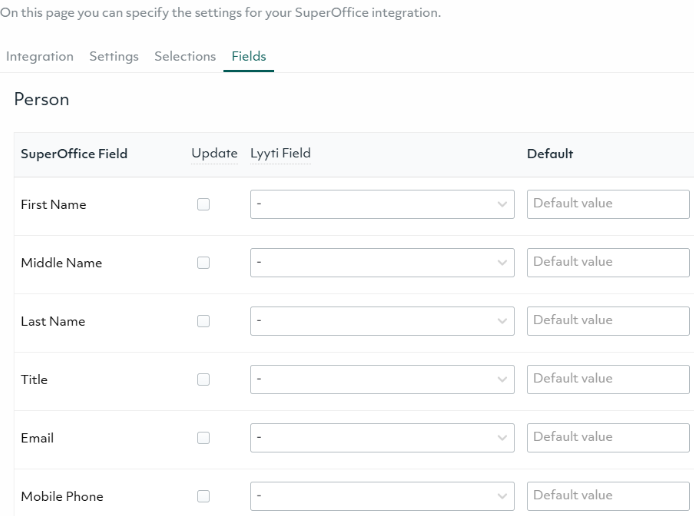694x516 pixels.
Task: Toggle the Title Update checkbox
Action: [203, 380]
